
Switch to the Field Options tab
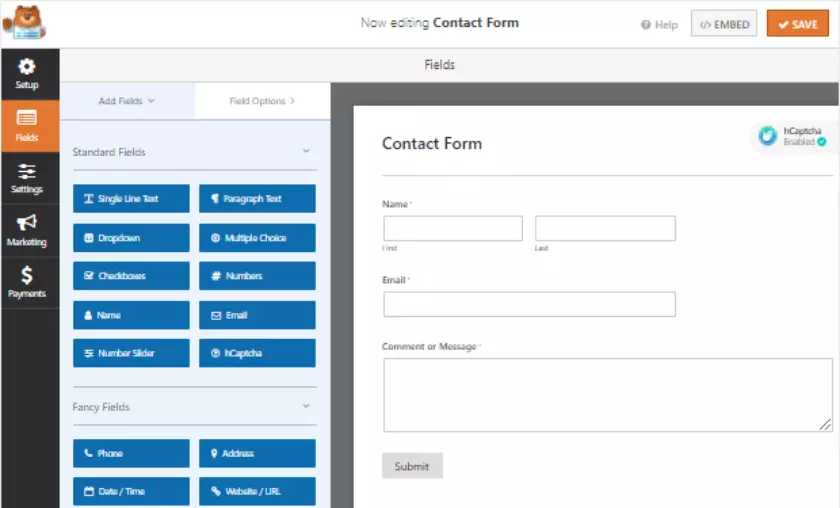[262, 101]
